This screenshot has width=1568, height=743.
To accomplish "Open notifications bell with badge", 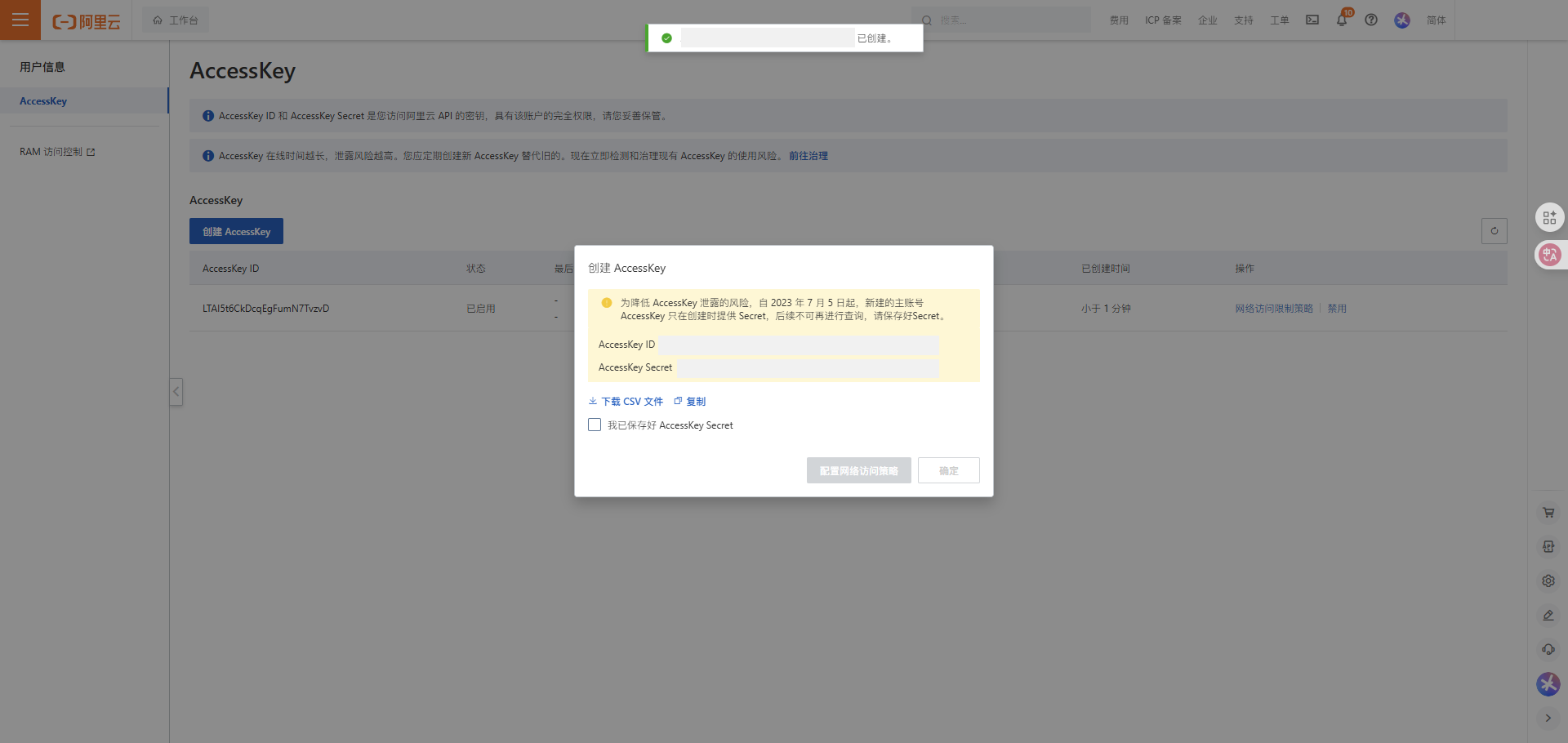I will click(1341, 20).
